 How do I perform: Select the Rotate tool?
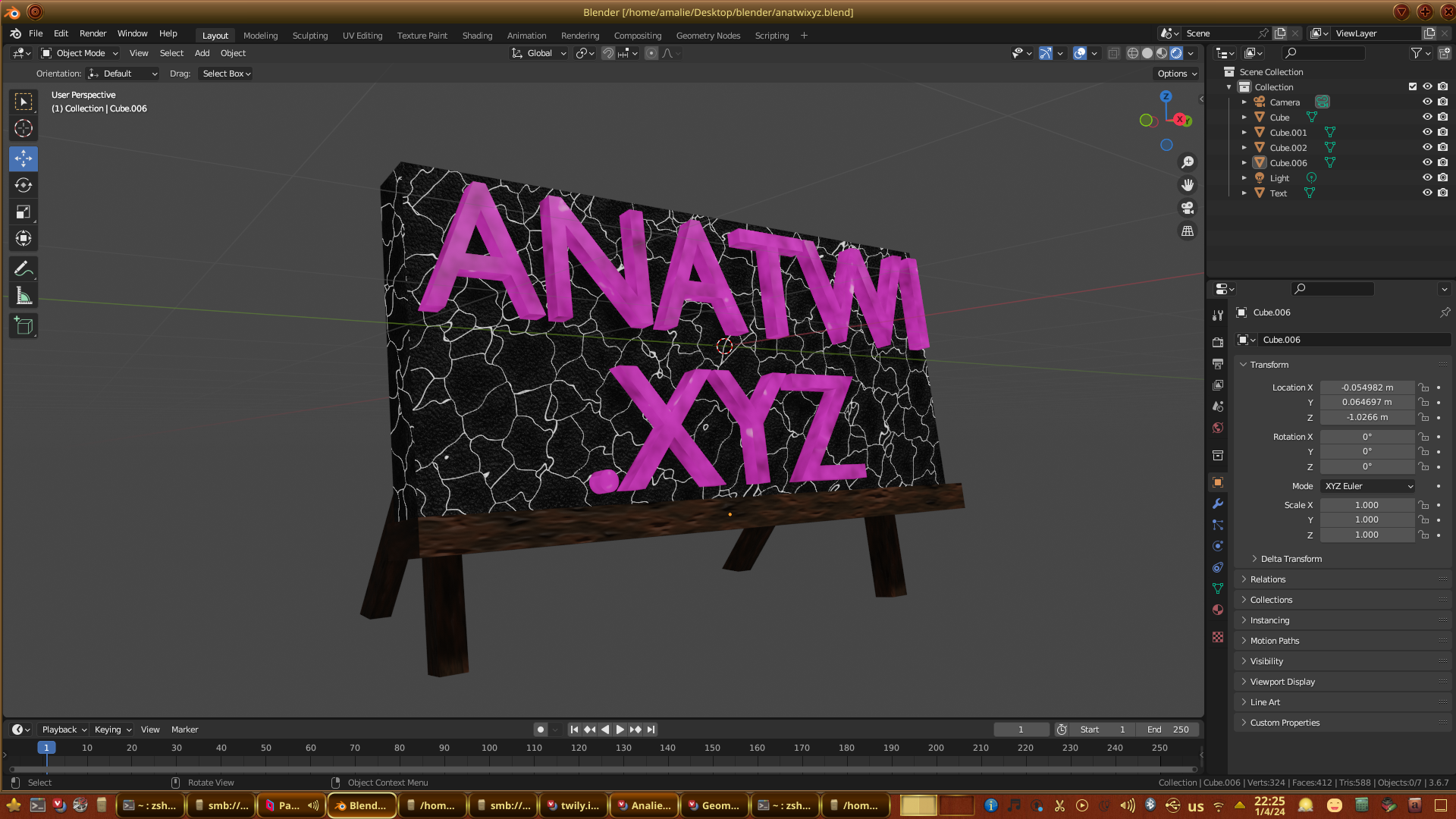click(24, 185)
